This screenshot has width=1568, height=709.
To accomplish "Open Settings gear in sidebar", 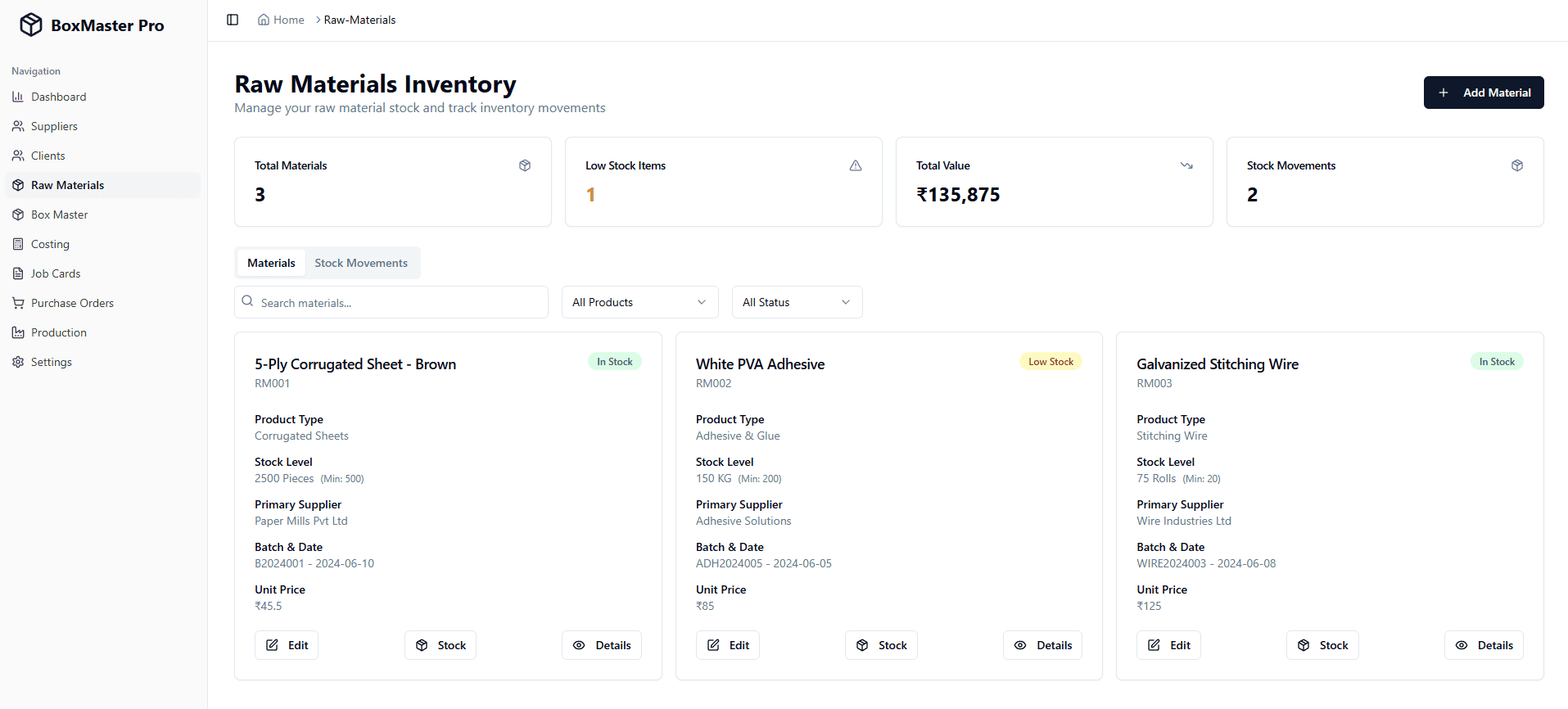I will pos(18,362).
